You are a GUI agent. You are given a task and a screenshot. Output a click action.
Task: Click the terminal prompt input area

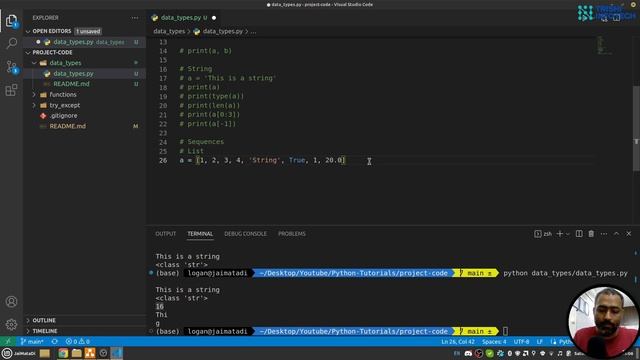505,331
